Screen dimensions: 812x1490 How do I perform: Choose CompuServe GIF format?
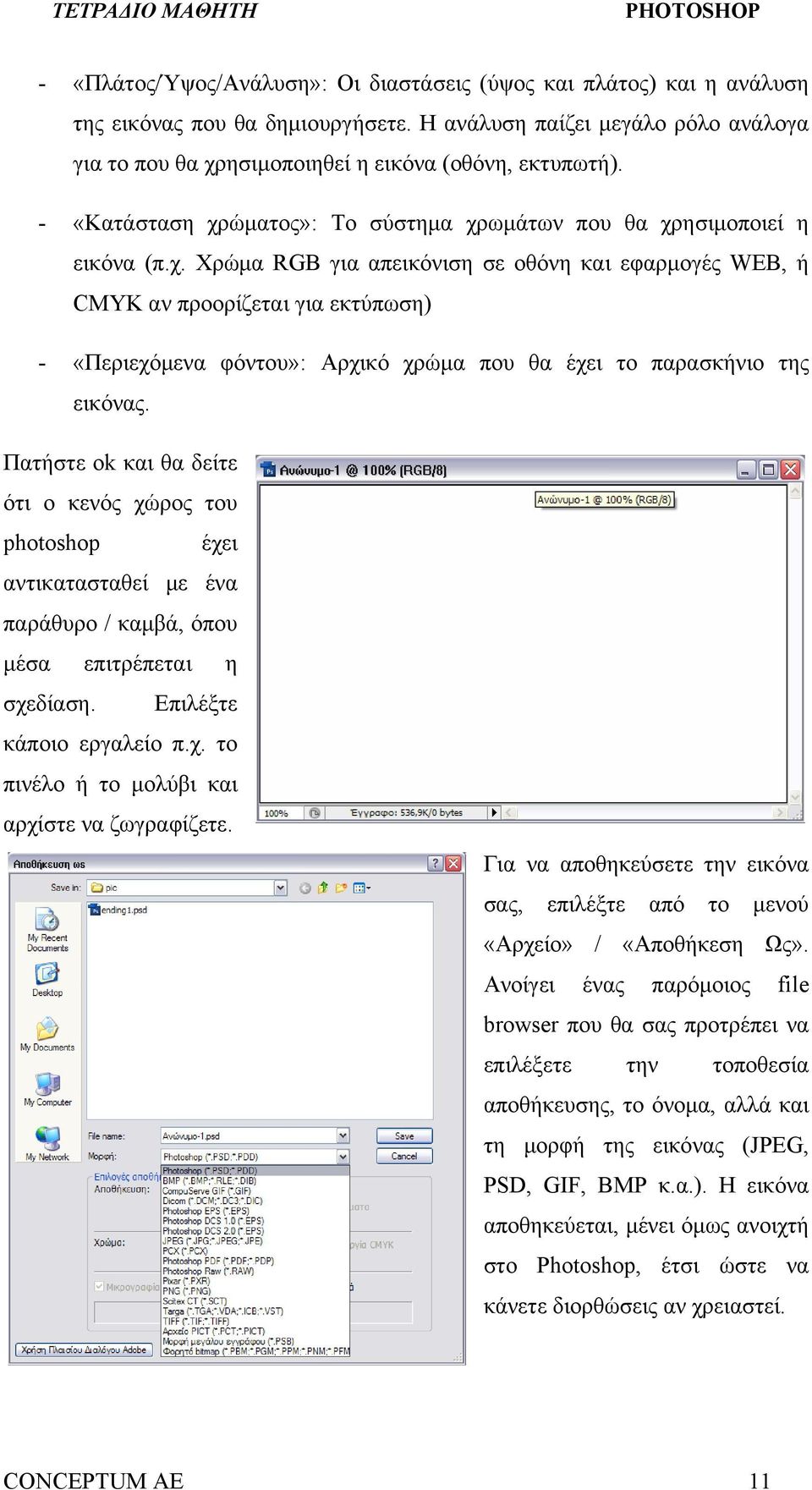click(x=255, y=1190)
